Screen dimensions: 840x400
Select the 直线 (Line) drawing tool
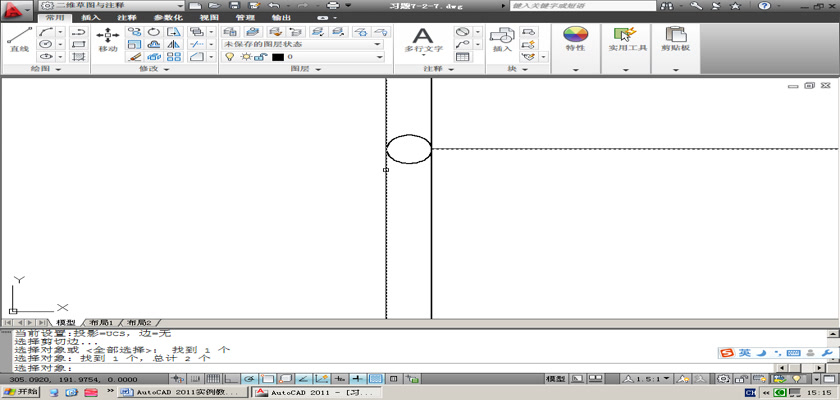coord(18,40)
